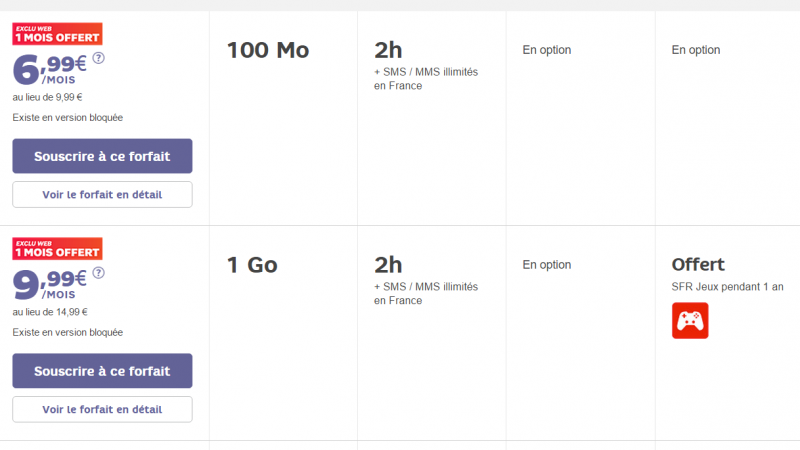Click the help icon beside the 6,99€ price

98,58
